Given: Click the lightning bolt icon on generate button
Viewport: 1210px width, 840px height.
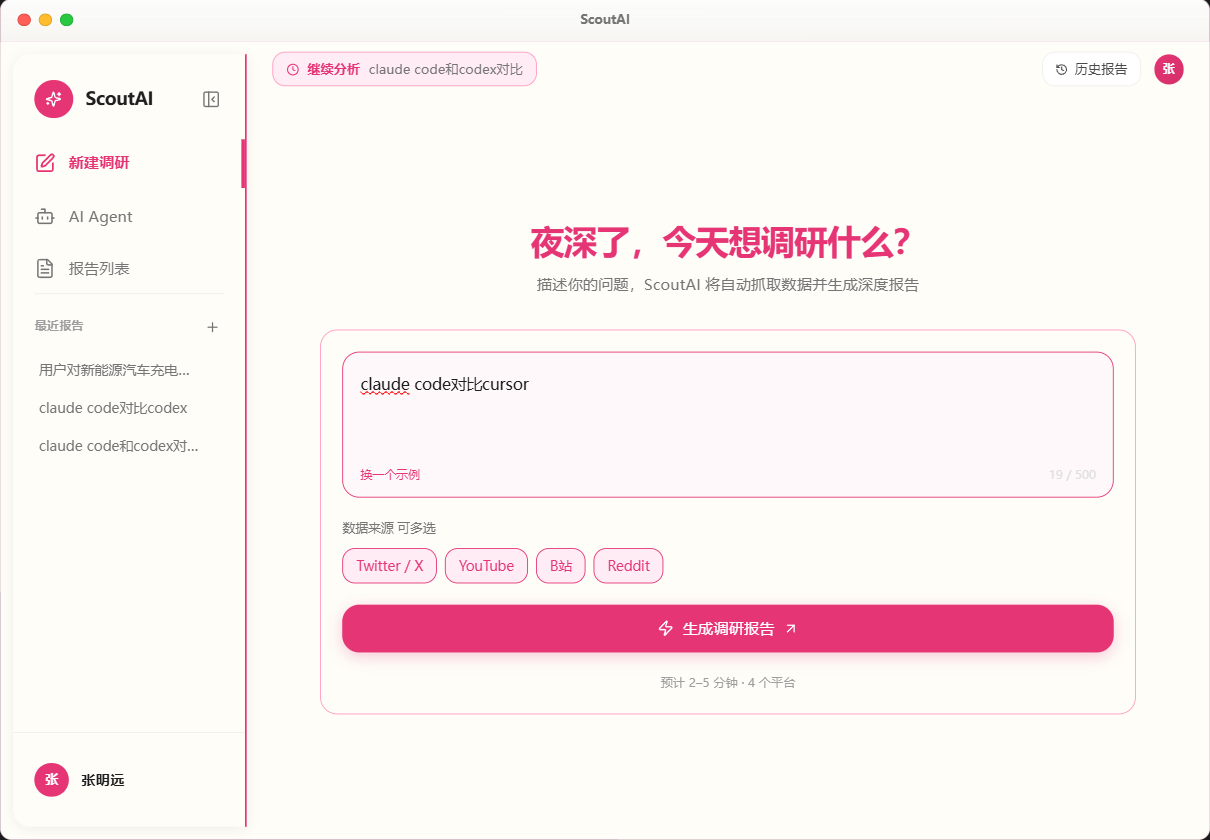Looking at the screenshot, I should click(x=666, y=628).
